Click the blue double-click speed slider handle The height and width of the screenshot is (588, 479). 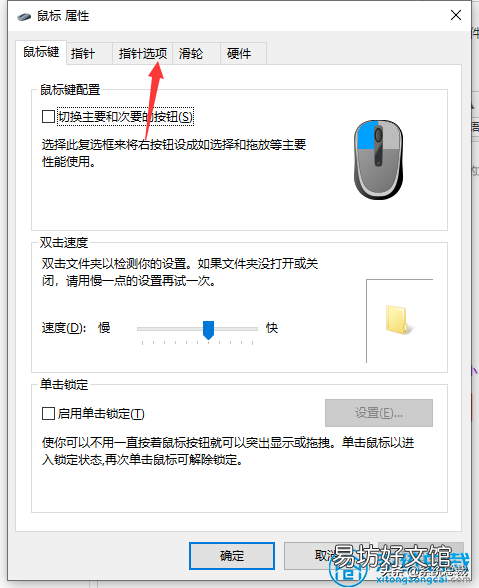pos(208,330)
